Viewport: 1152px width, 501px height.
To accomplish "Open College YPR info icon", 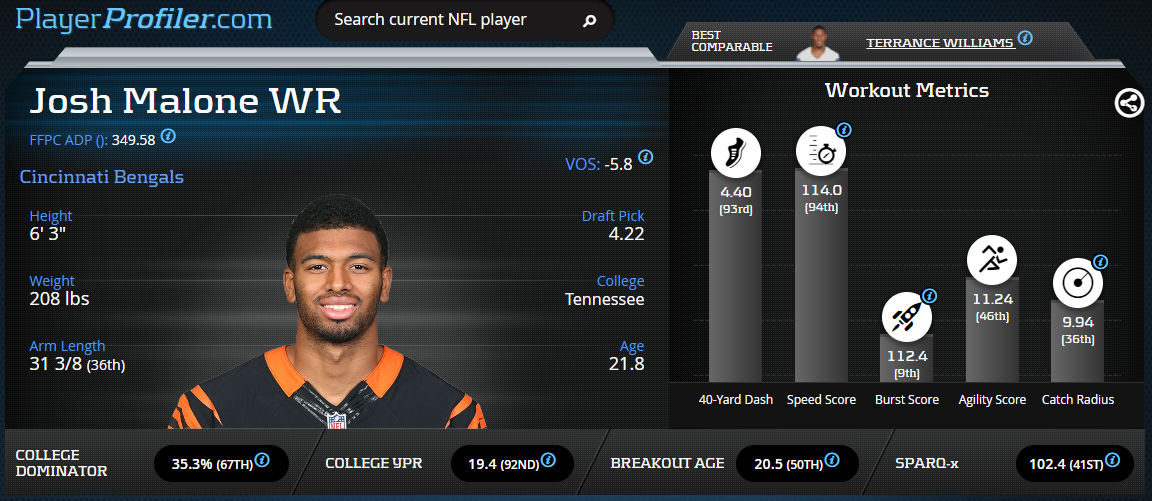I will (547, 461).
